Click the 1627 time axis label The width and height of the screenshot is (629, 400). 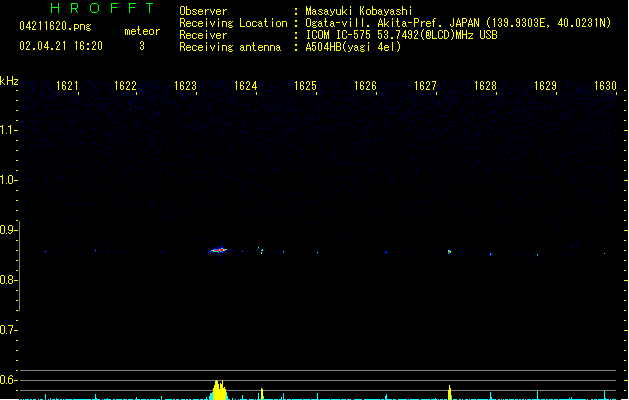click(x=425, y=86)
